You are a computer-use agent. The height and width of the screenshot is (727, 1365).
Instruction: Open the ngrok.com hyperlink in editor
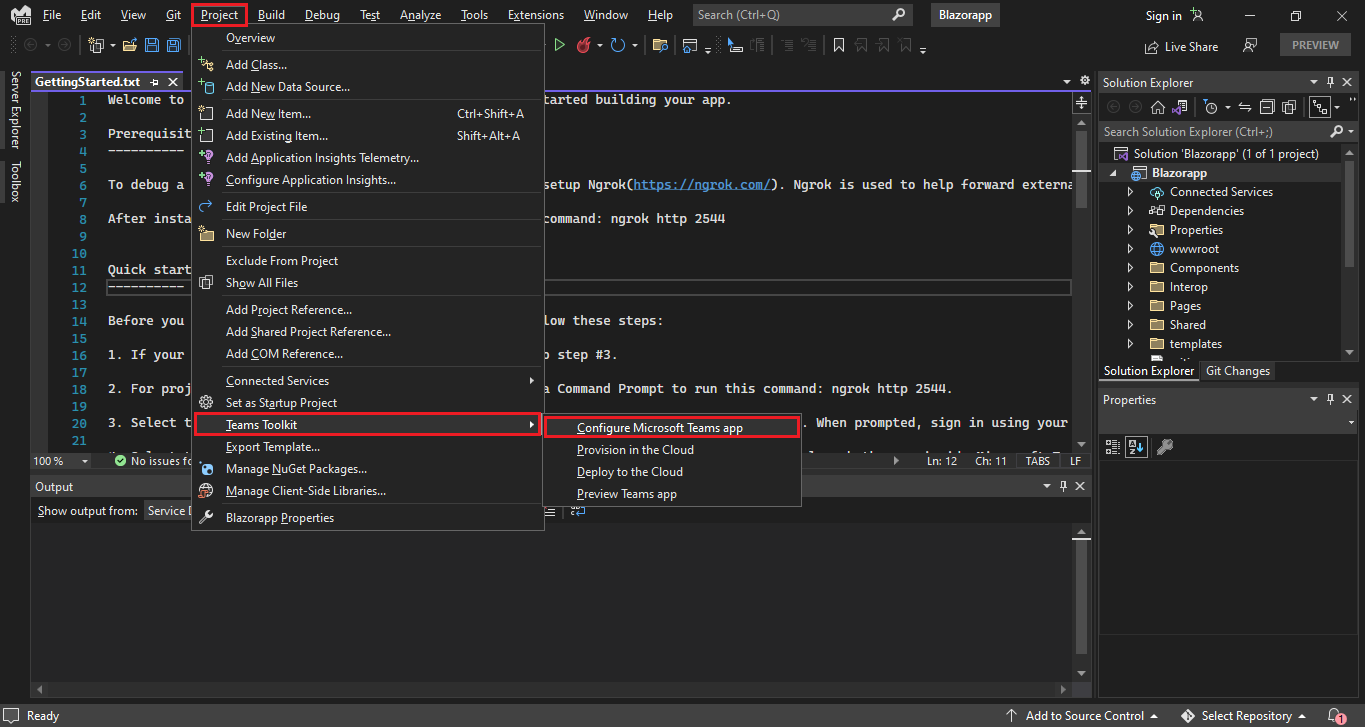point(701,184)
